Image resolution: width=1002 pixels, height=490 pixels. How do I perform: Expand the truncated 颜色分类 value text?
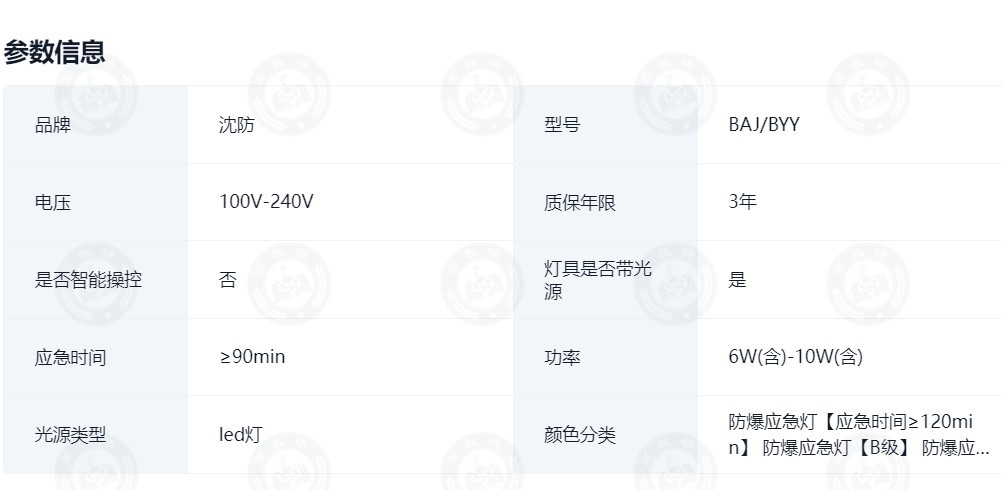(x=859, y=434)
